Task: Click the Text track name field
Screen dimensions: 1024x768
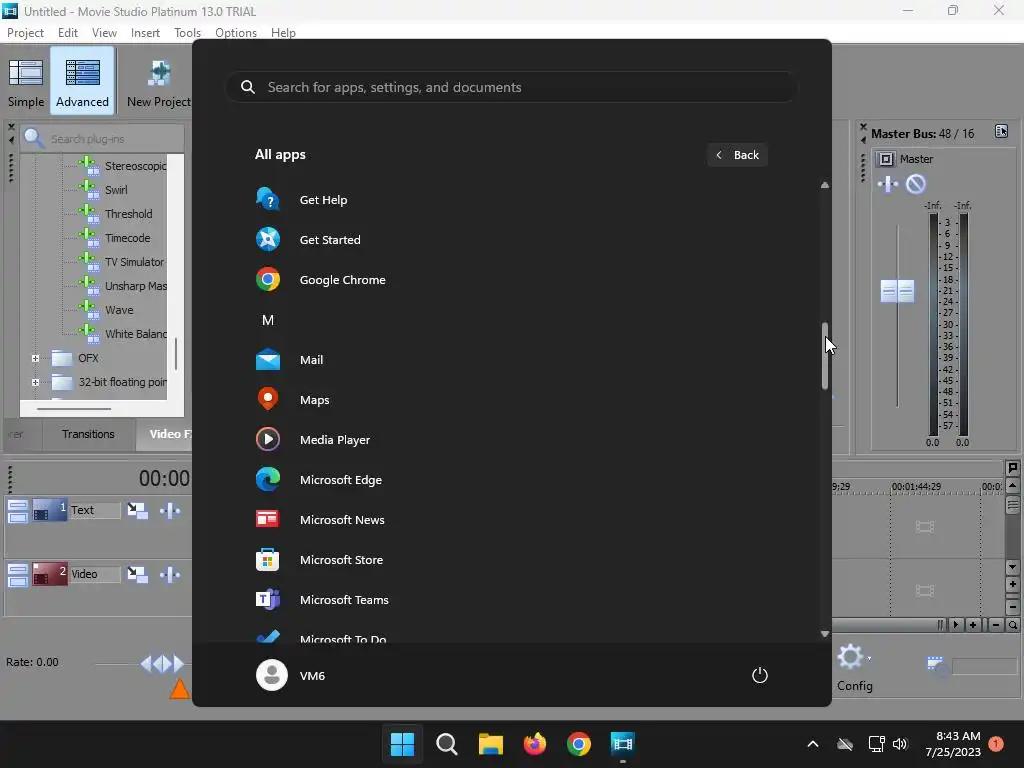Action: pos(95,510)
